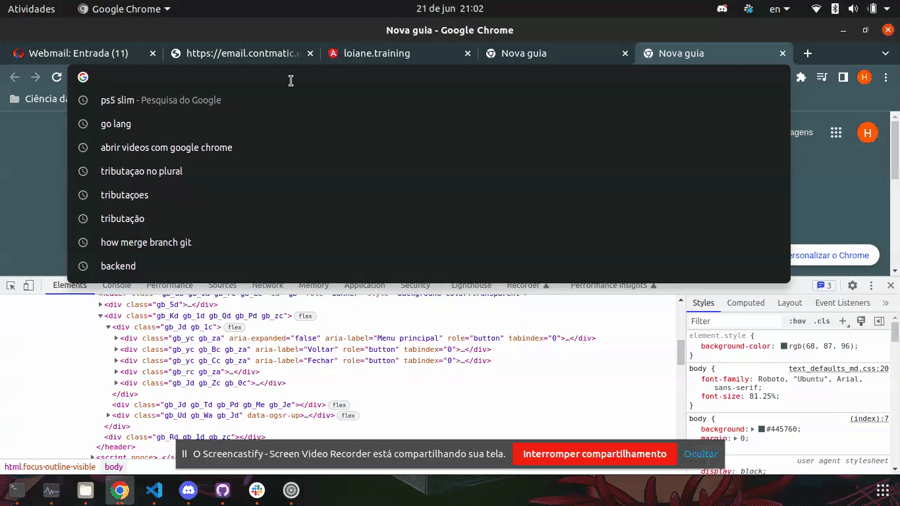Screen dimensions: 900x506
Task: Open the Terminal from the dock
Action: [x=17, y=490]
